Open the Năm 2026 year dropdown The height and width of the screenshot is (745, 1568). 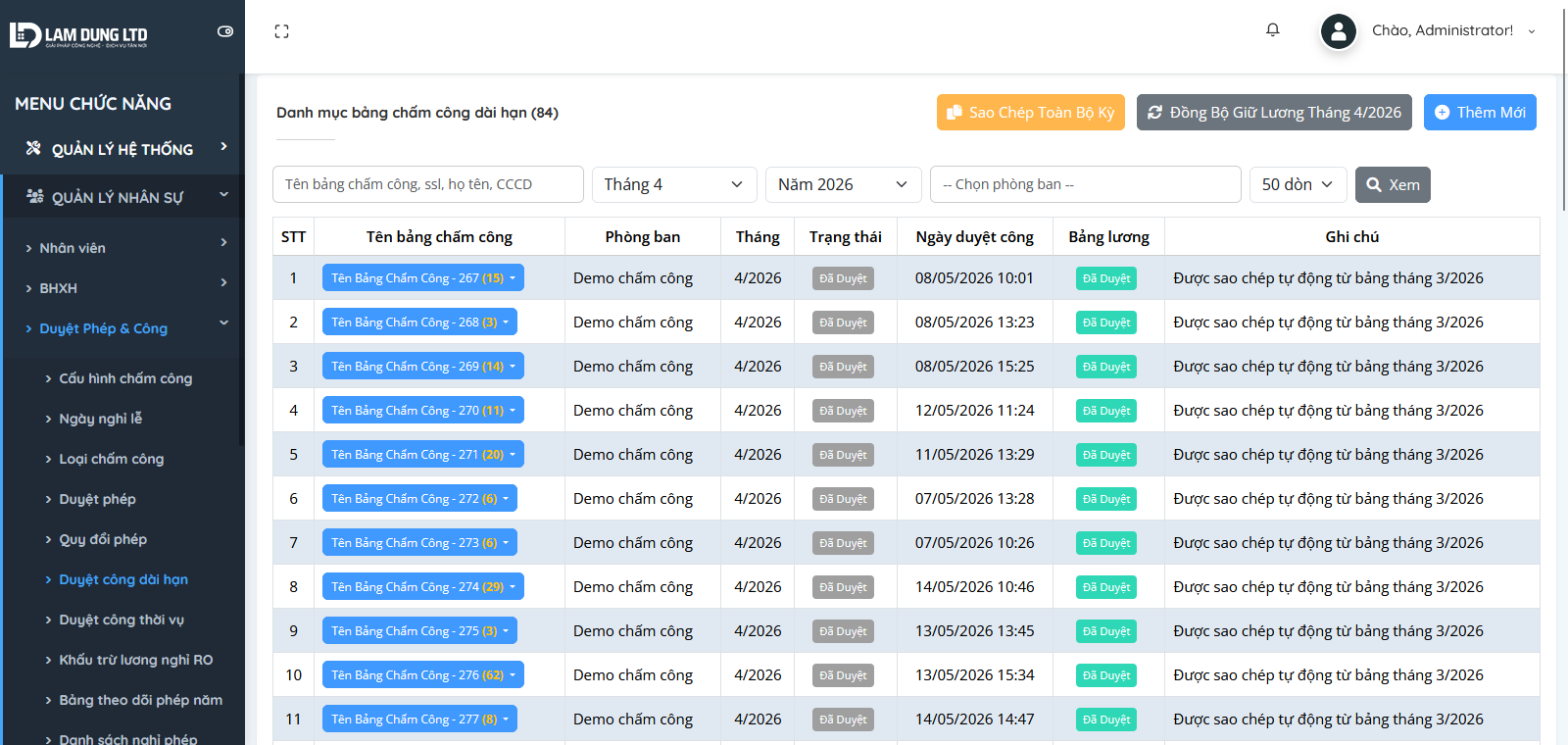pyautogui.click(x=844, y=184)
